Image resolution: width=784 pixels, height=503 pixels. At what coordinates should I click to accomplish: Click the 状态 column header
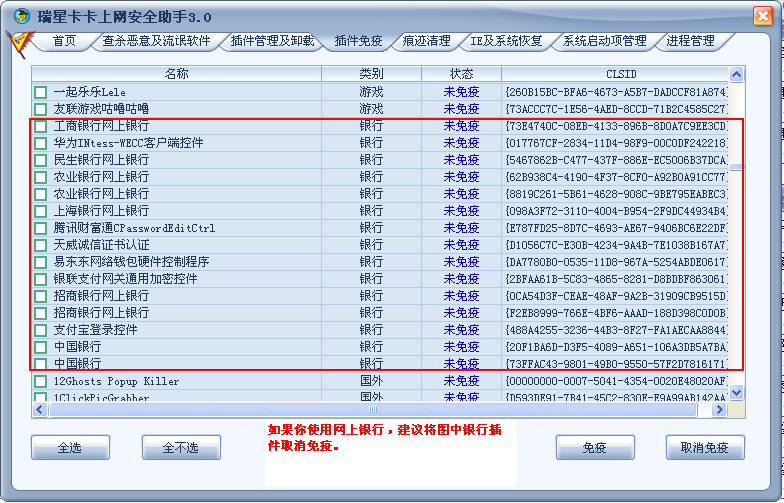(x=461, y=74)
